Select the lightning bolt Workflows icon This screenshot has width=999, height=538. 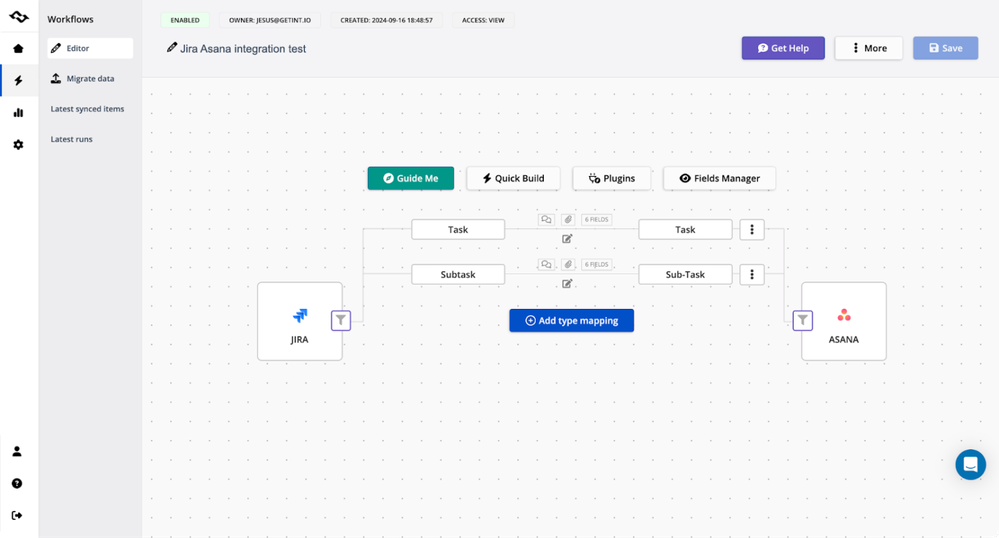[x=18, y=80]
